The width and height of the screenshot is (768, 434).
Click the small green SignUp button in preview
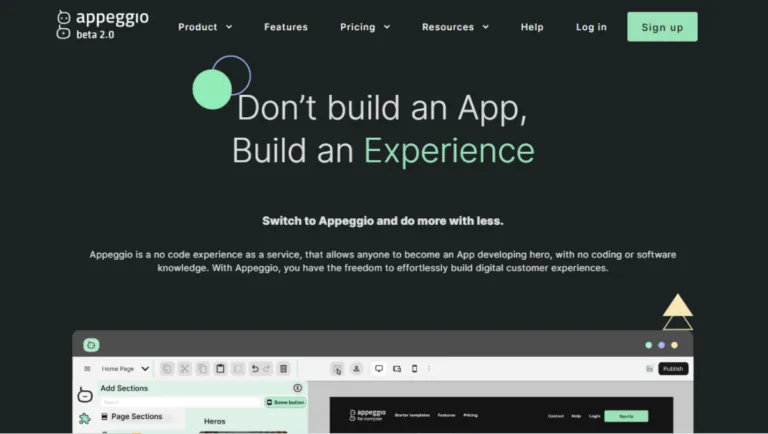coord(626,416)
